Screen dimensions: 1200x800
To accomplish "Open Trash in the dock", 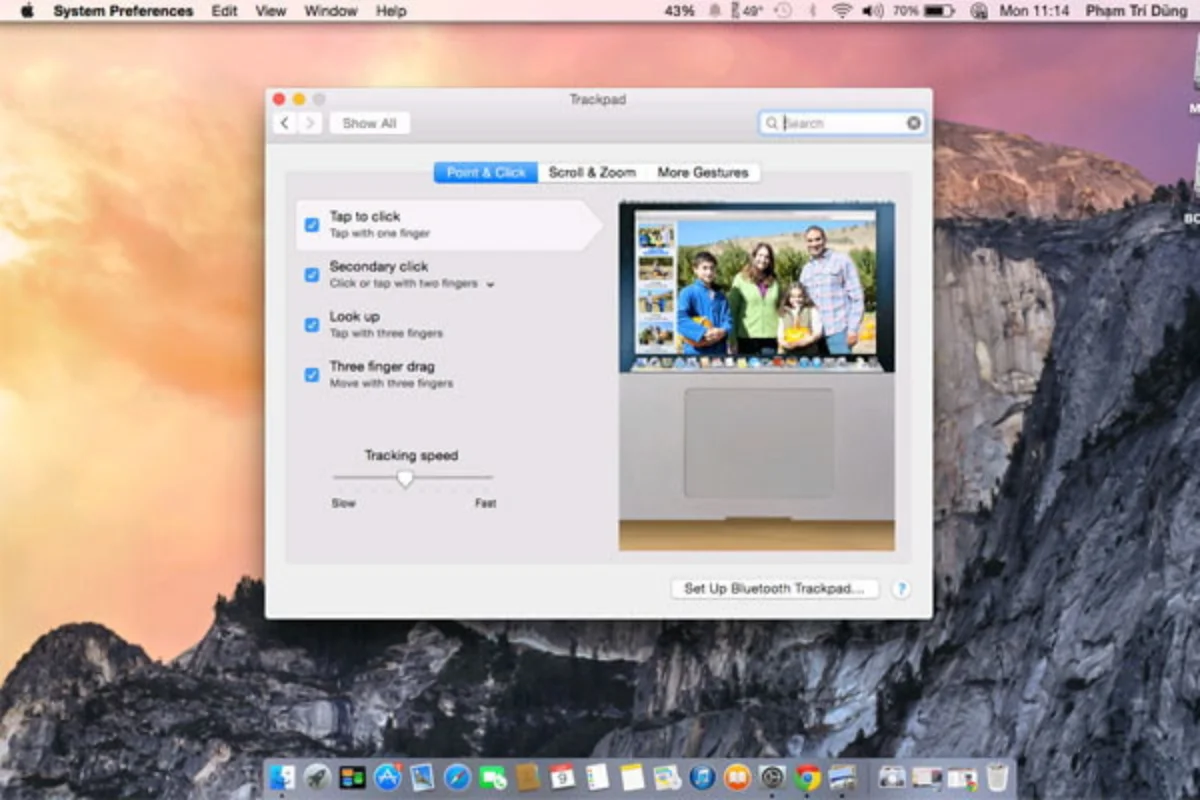I will (x=997, y=777).
